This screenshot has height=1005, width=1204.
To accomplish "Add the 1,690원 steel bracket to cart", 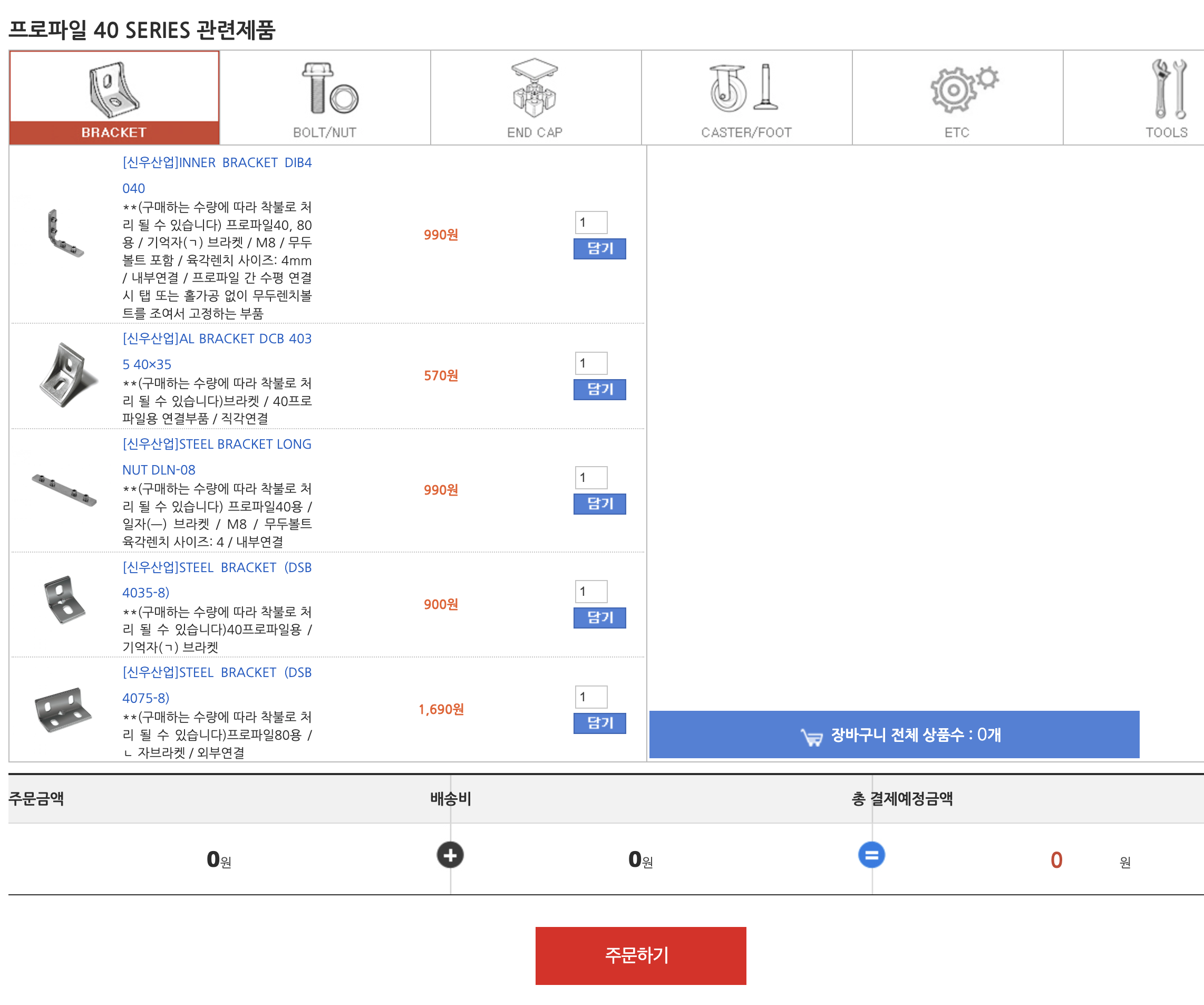I will point(599,723).
